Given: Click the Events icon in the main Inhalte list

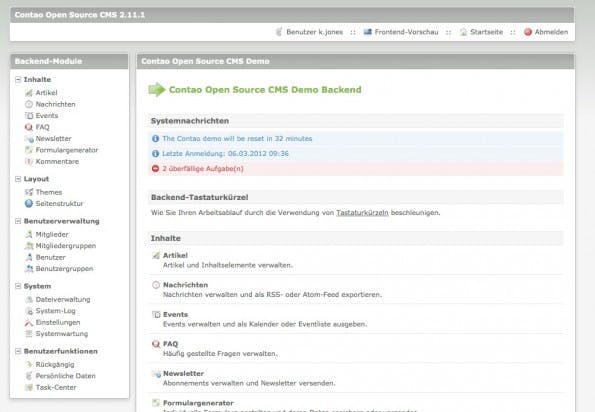Looking at the screenshot, I should 156,315.
